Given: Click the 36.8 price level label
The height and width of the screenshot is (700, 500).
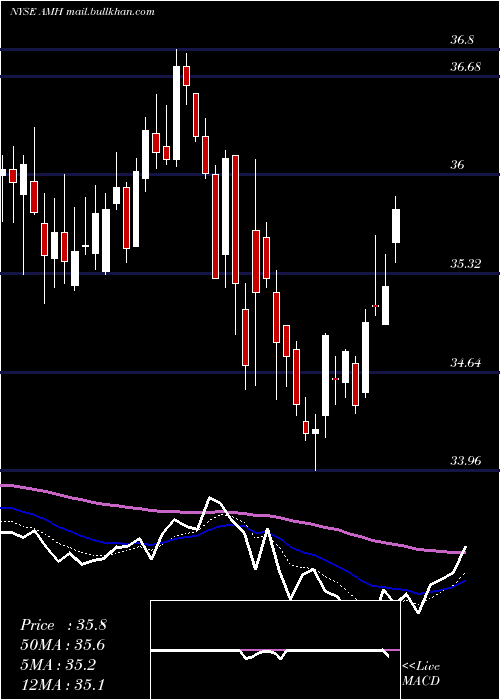Looking at the screenshot, I should (x=462, y=40).
